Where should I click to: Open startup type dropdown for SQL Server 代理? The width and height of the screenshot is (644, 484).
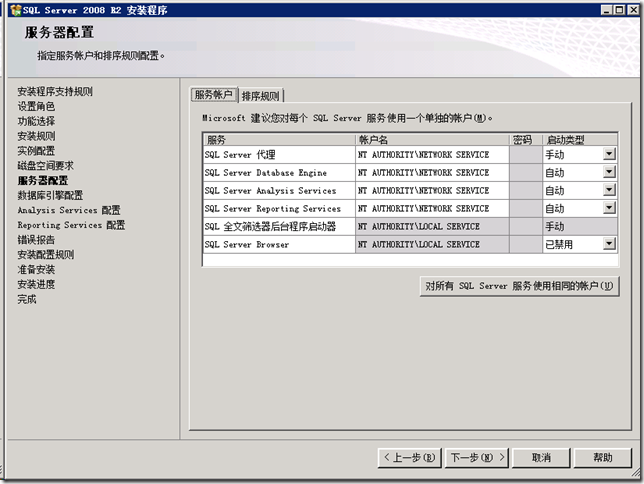(609, 154)
